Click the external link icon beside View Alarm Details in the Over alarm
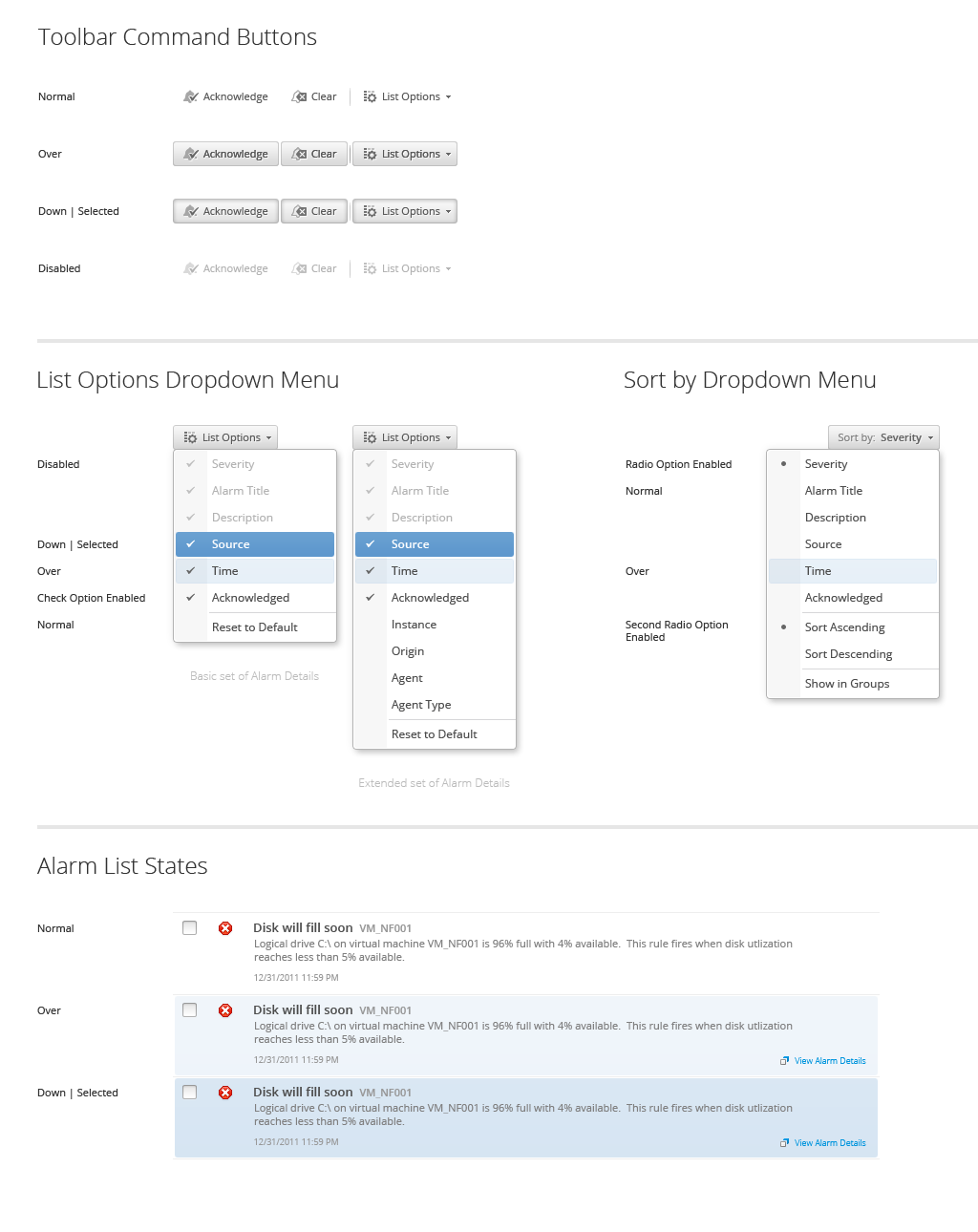This screenshot has width=978, height=1232. point(784,1061)
